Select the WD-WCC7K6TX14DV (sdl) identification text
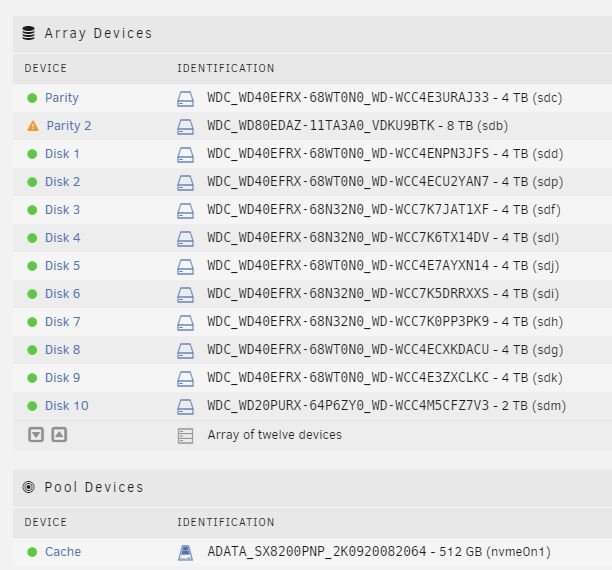This screenshot has height=570, width=612. tap(383, 238)
